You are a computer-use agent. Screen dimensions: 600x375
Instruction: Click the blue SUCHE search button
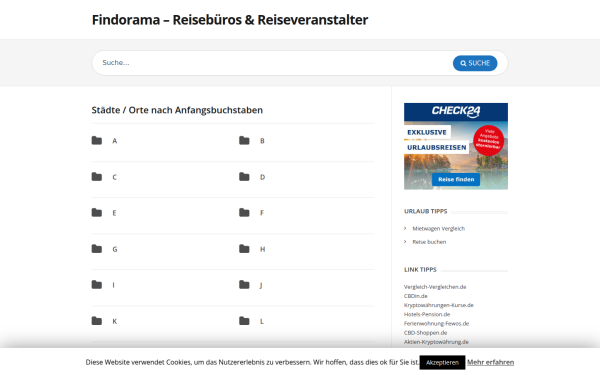pos(475,63)
